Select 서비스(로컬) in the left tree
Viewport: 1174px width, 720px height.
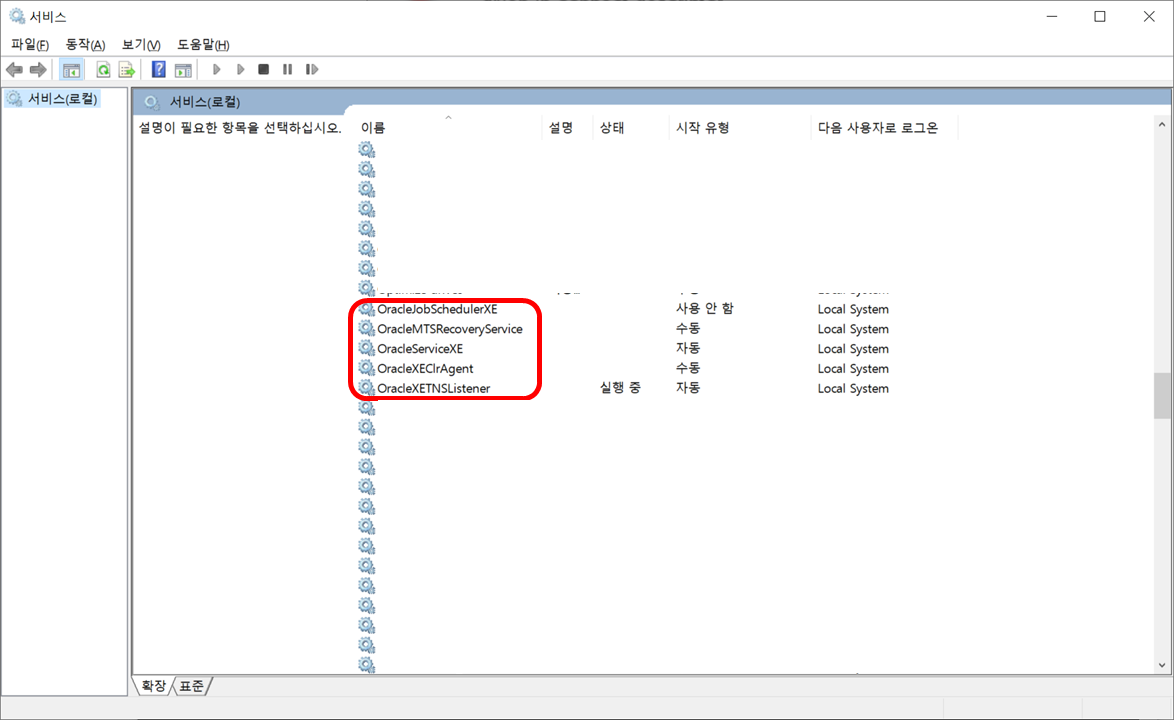[x=62, y=99]
